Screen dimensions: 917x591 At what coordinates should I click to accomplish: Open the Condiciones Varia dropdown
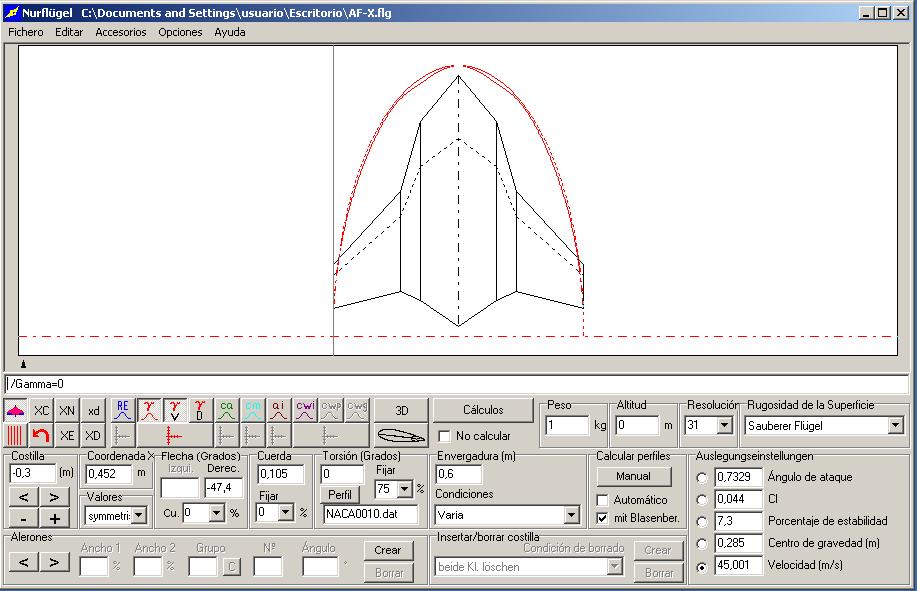571,515
